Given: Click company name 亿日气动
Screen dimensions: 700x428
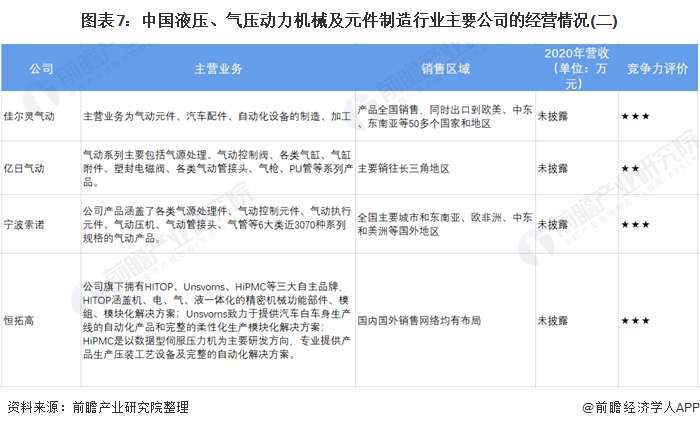Looking at the screenshot, I should click(x=26, y=169).
